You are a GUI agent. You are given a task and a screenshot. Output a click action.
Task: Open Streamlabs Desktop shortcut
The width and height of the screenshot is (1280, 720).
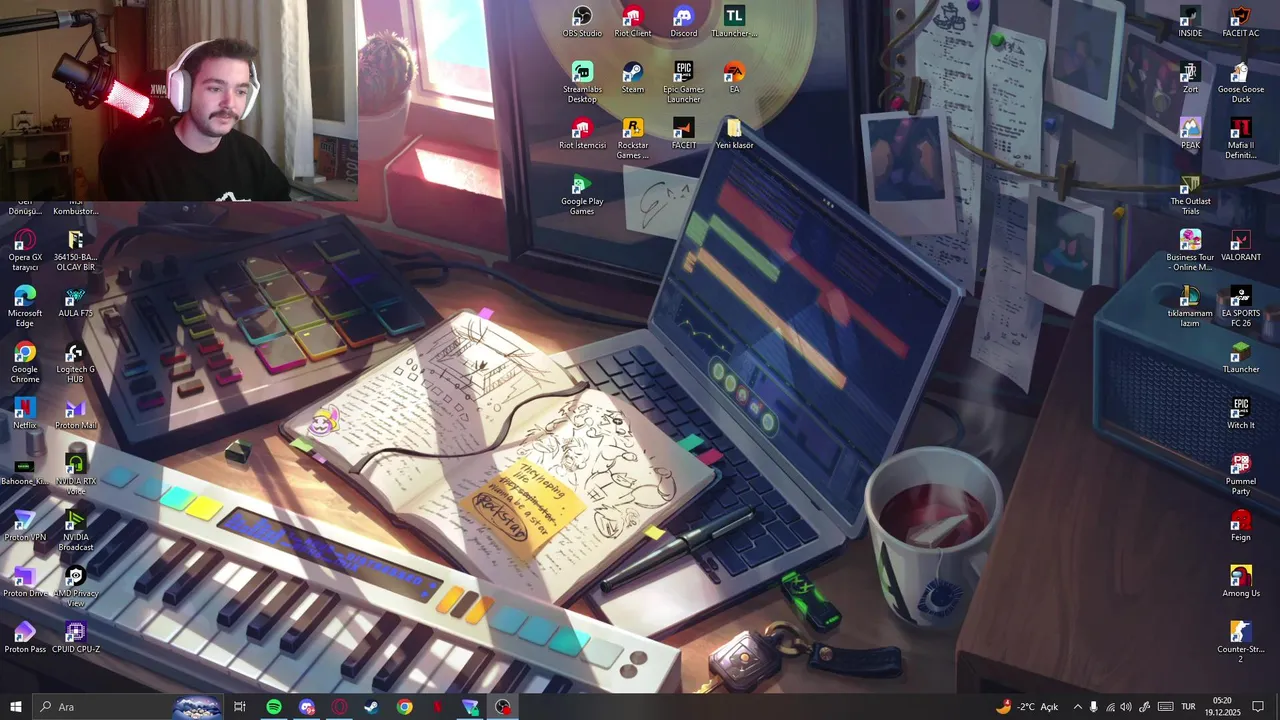pyautogui.click(x=582, y=83)
